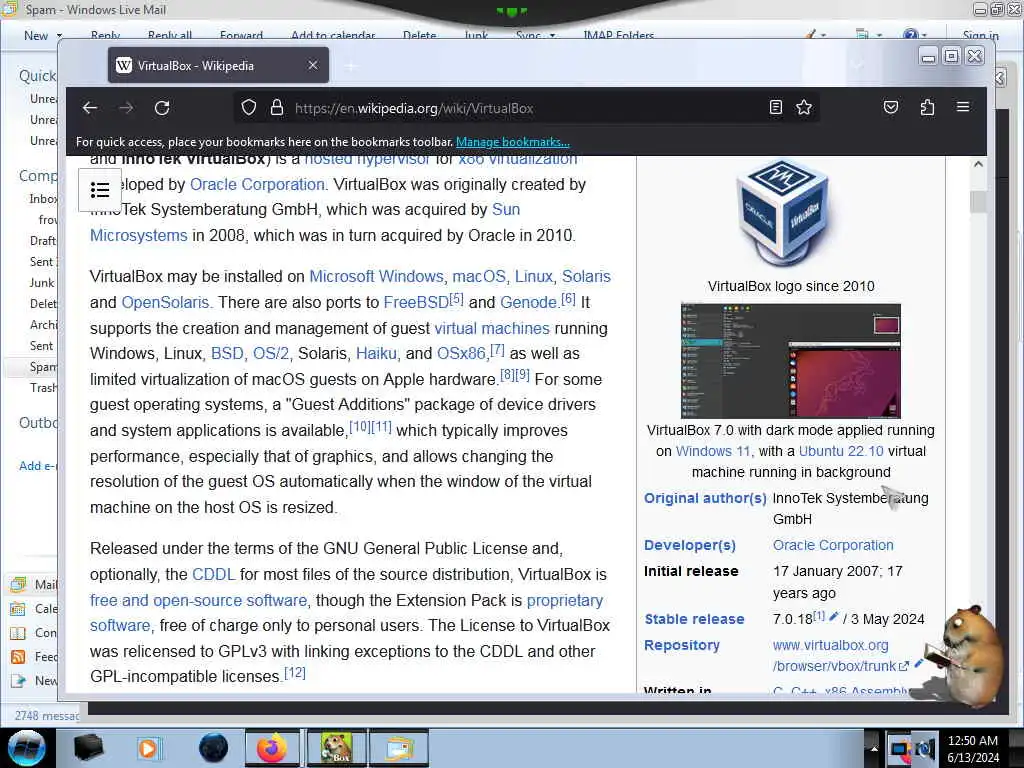Select Spam folder in Live Mail
The image size is (1024, 768).
pos(42,367)
